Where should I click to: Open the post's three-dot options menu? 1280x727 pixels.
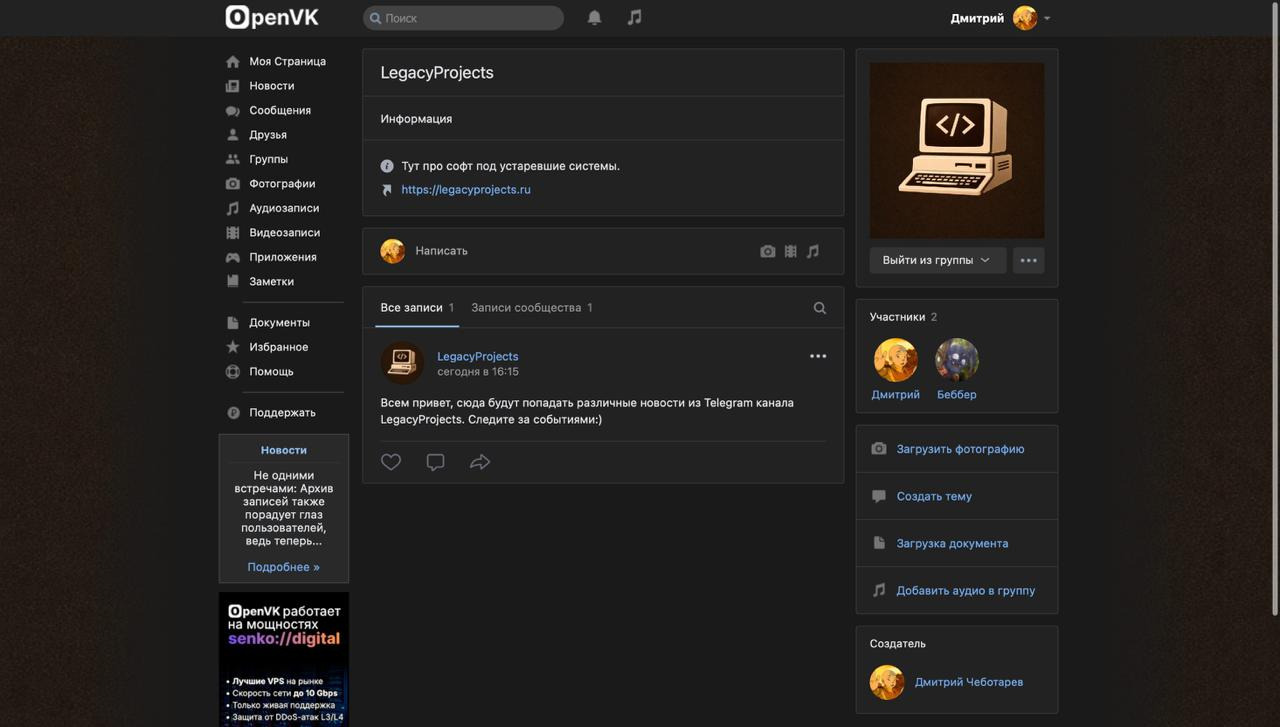818,356
